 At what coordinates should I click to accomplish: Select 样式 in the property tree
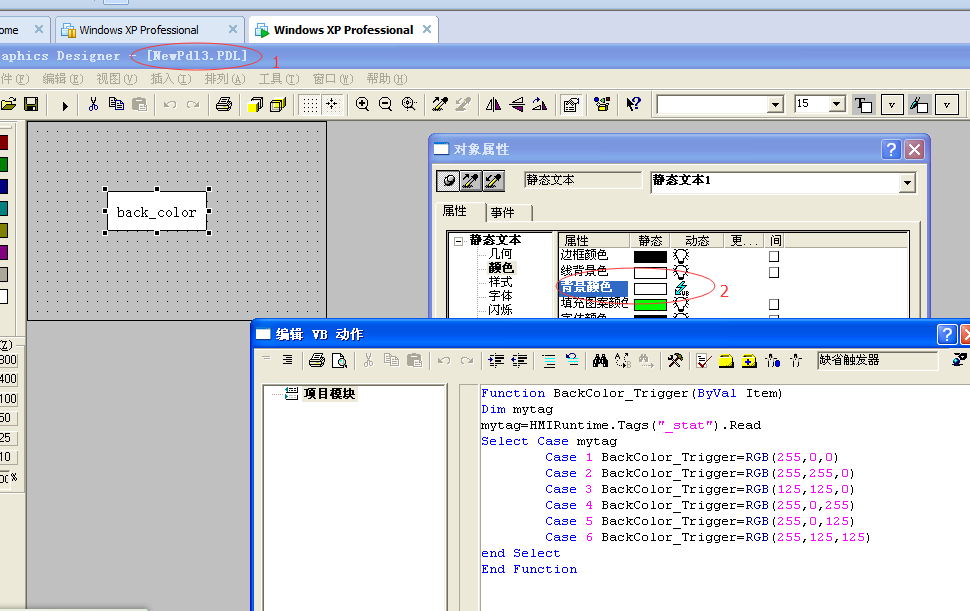pos(500,282)
